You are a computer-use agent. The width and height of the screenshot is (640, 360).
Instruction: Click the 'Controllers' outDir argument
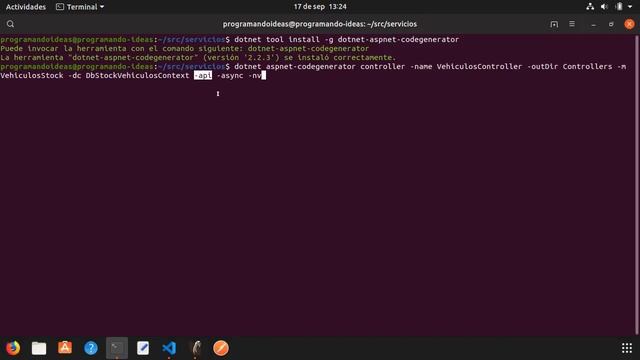point(587,67)
